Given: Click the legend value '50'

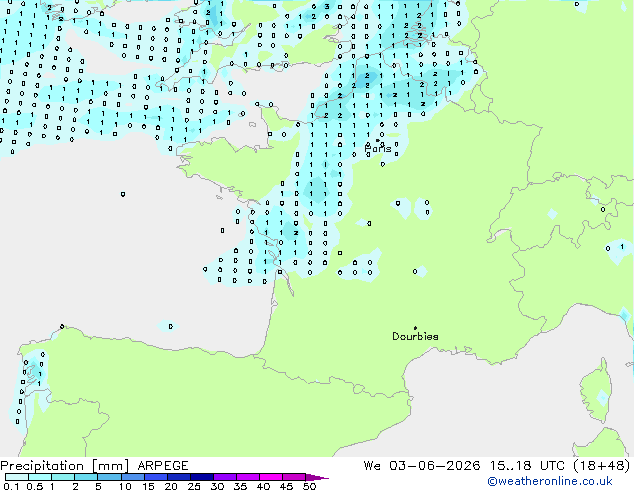Looking at the screenshot, I should click(x=309, y=486).
